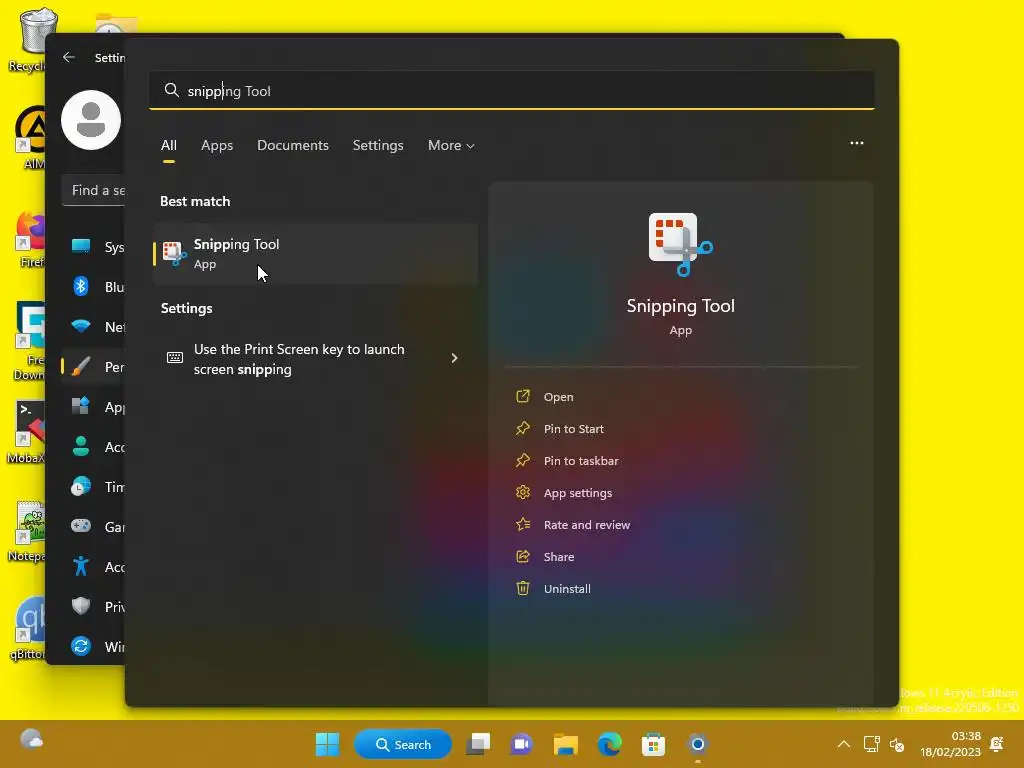Click the taskbar Search button

click(403, 744)
